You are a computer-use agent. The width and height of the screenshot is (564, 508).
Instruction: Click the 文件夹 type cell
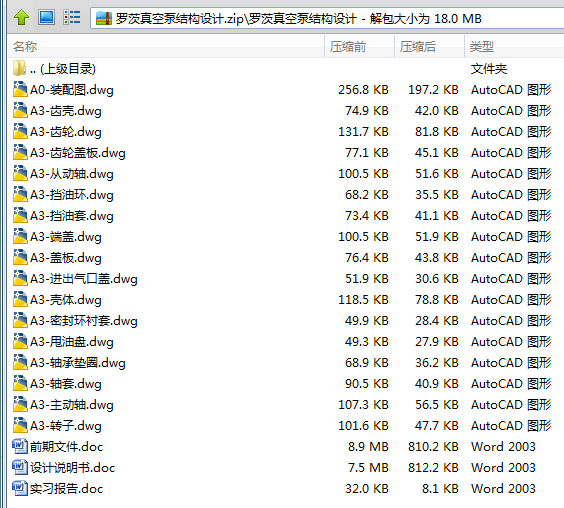point(489,69)
